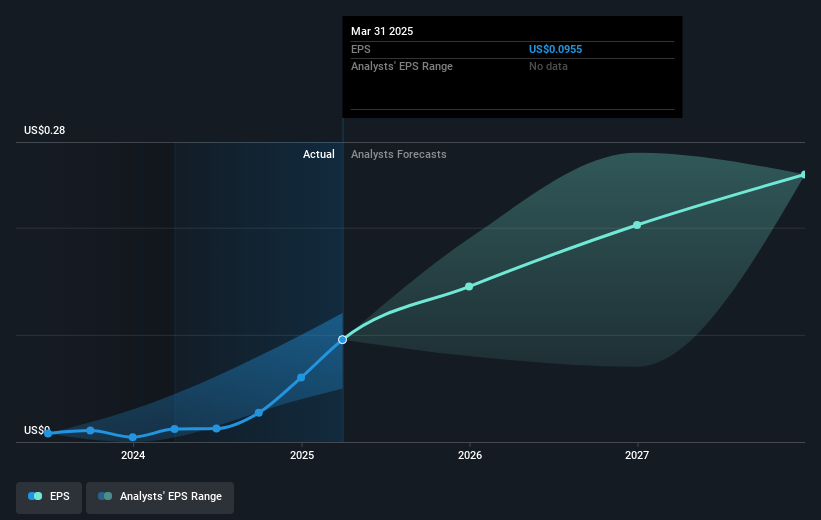821x520 pixels.
Task: Click the Analysts' EPS Range swatch icon
Action: pyautogui.click(x=105, y=496)
